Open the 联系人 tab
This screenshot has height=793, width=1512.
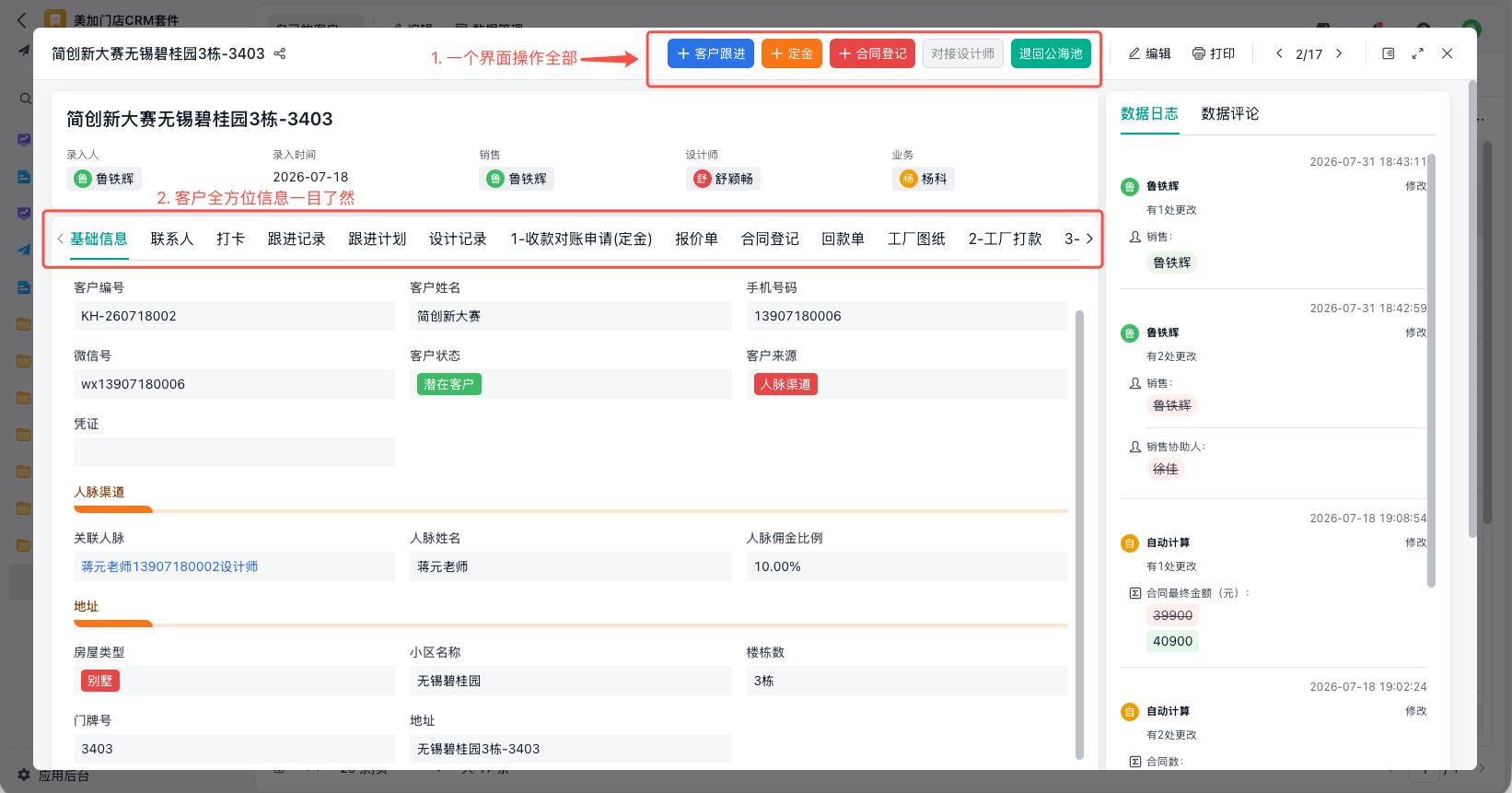point(172,239)
